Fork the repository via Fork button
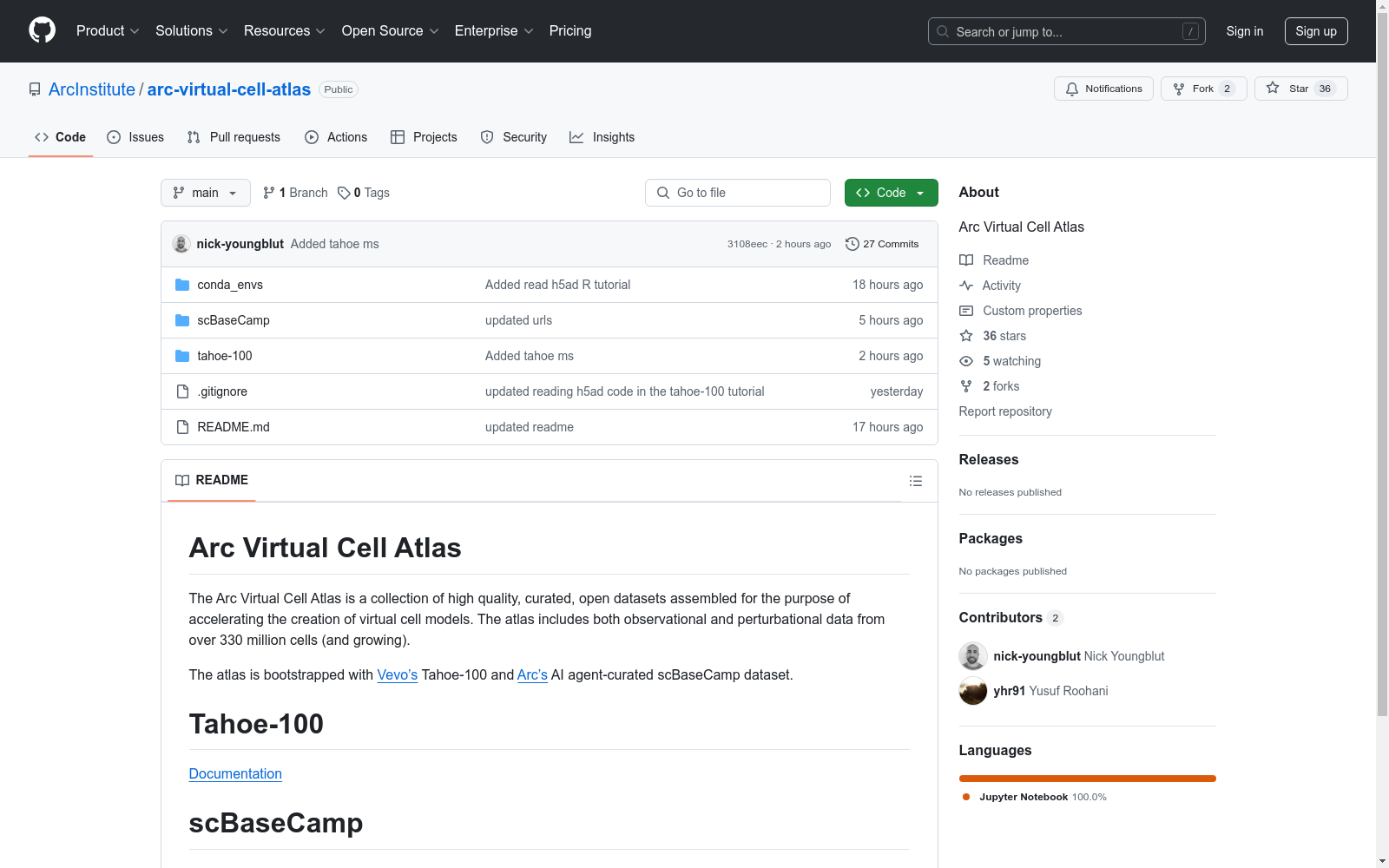Viewport: 1389px width, 868px height. [x=1202, y=89]
